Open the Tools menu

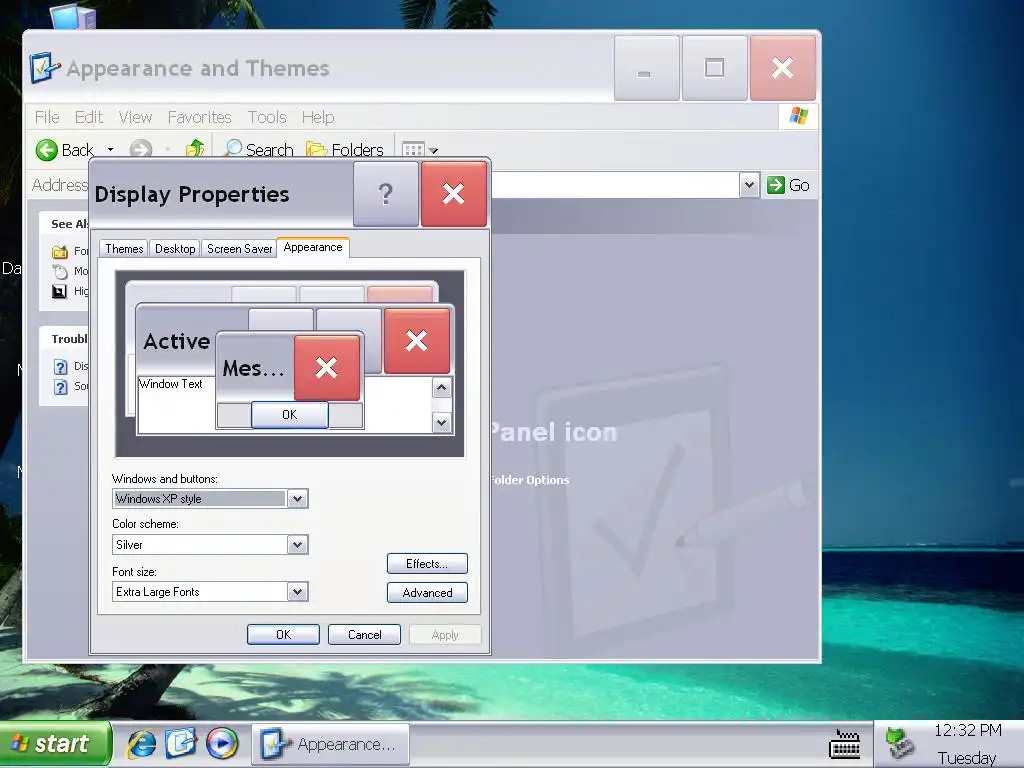267,117
